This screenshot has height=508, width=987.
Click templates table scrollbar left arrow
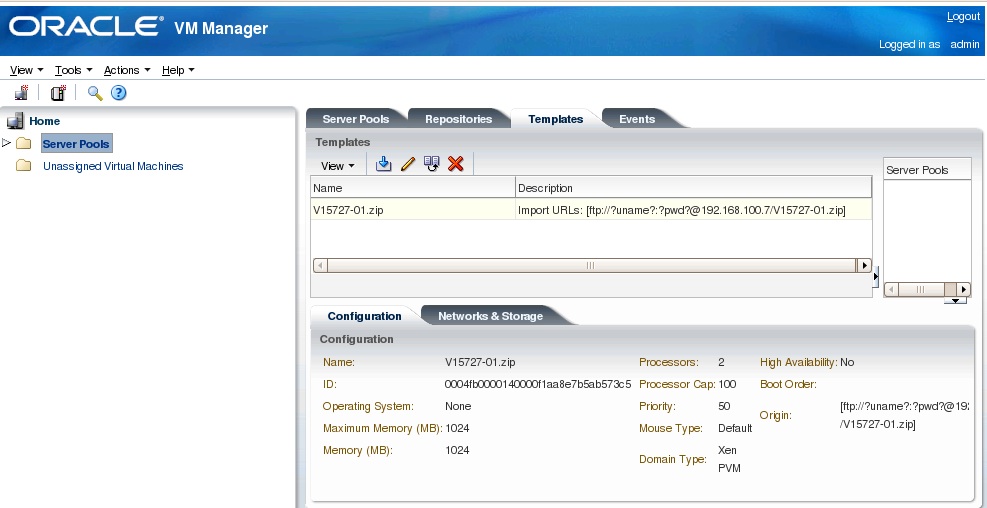pos(320,266)
